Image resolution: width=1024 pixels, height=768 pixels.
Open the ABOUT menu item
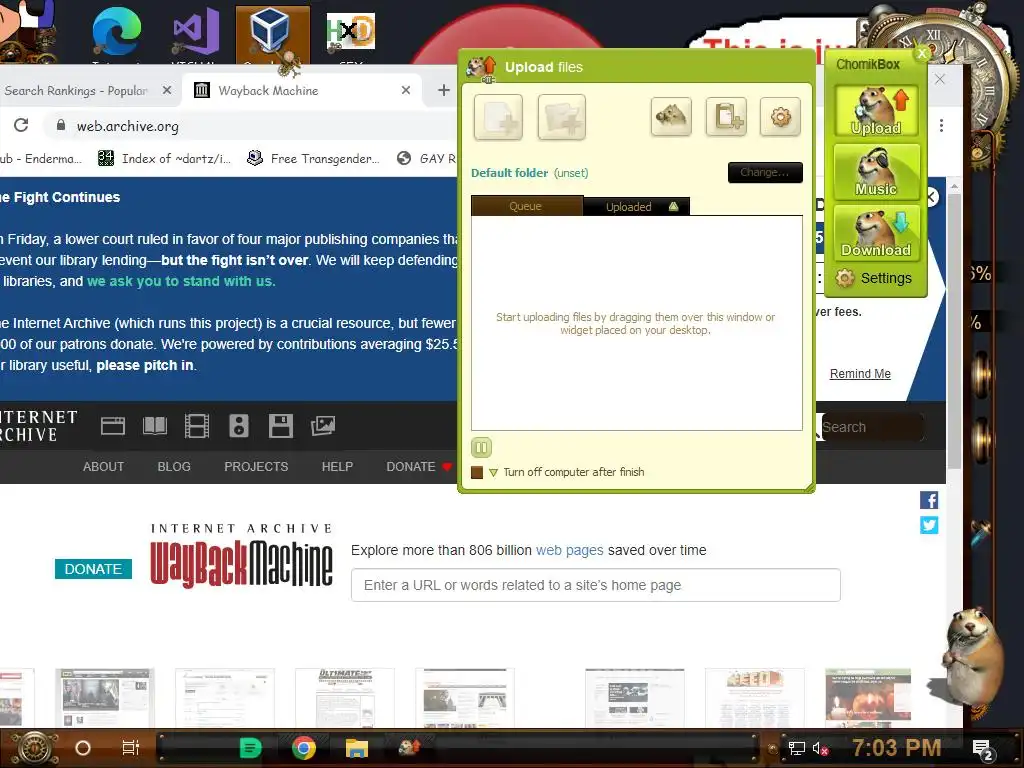coord(103,466)
